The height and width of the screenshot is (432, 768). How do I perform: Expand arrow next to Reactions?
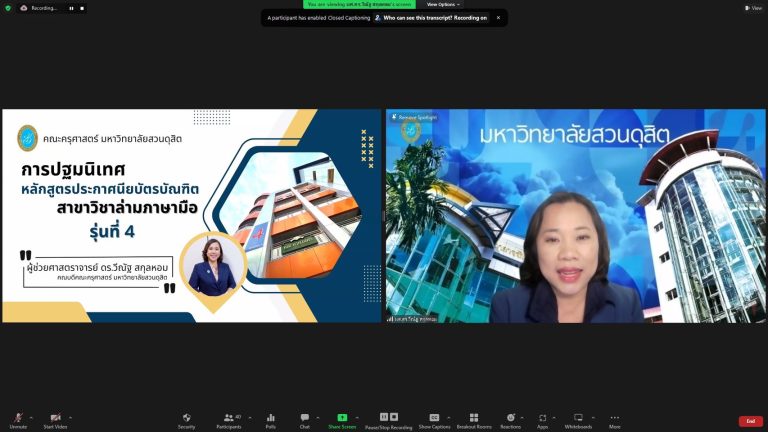click(x=522, y=418)
